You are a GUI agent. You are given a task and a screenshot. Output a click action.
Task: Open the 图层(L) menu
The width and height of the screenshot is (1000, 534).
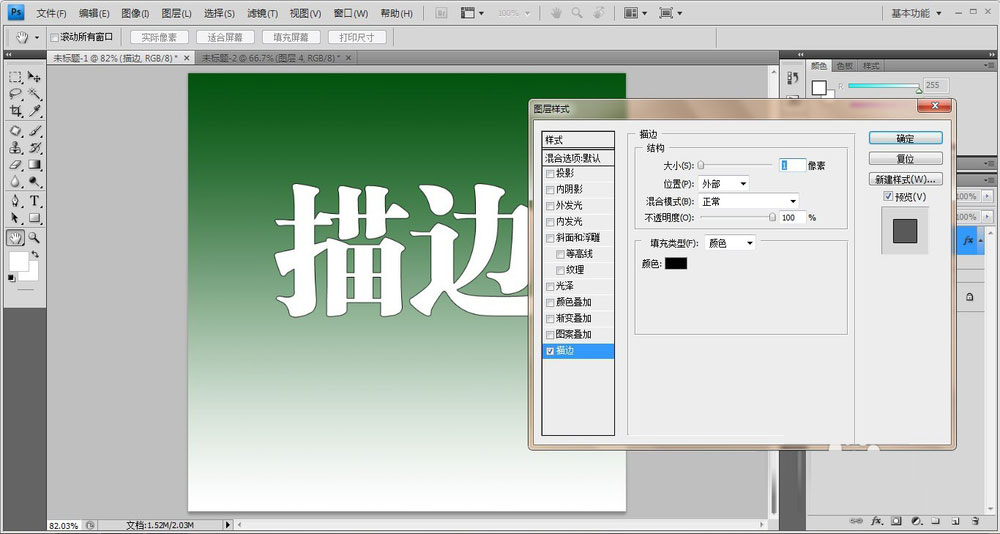click(177, 13)
